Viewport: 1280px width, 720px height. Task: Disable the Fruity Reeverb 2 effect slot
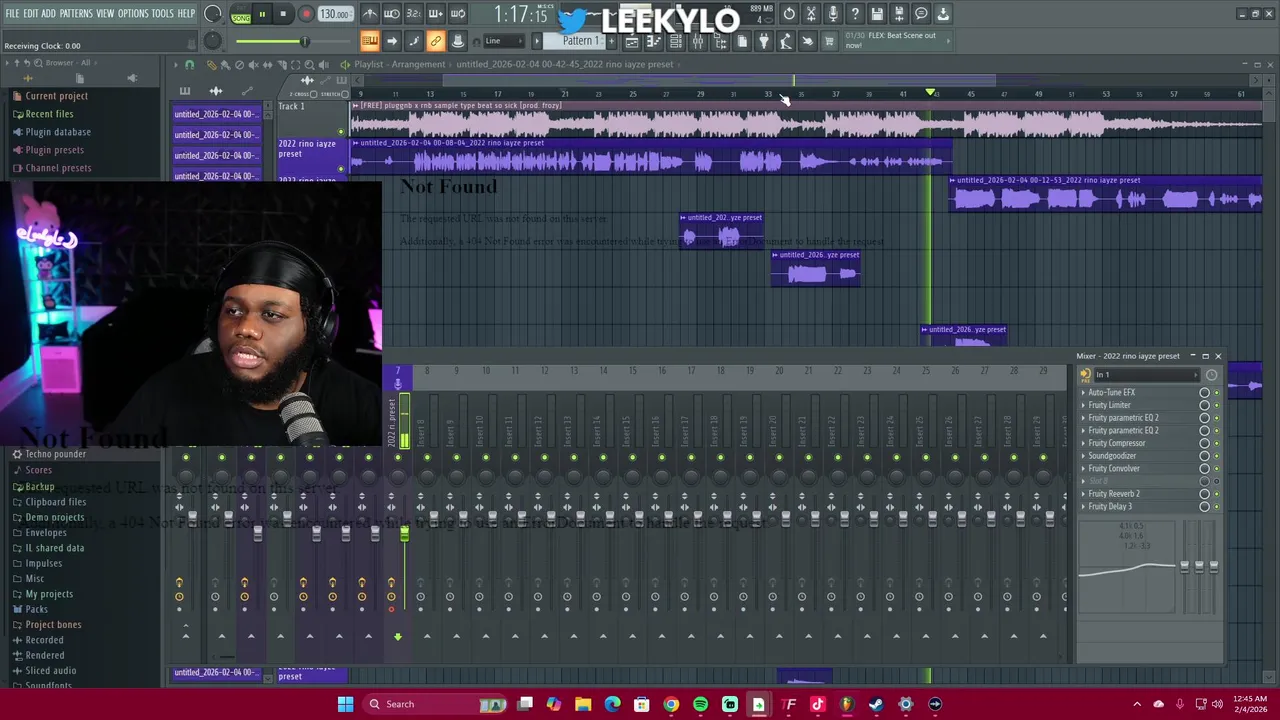(1217, 494)
